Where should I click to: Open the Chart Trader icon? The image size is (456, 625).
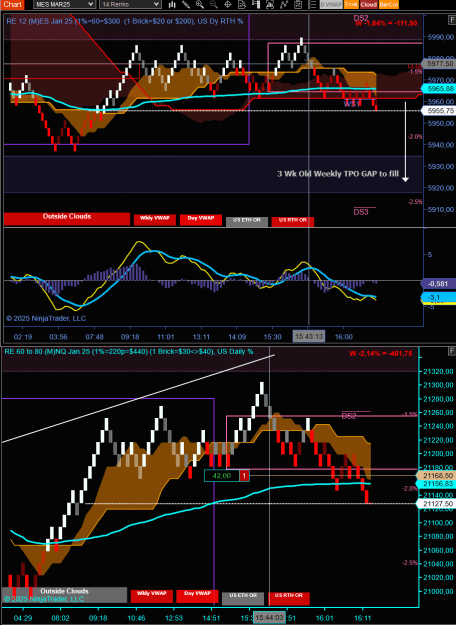[256, 4]
